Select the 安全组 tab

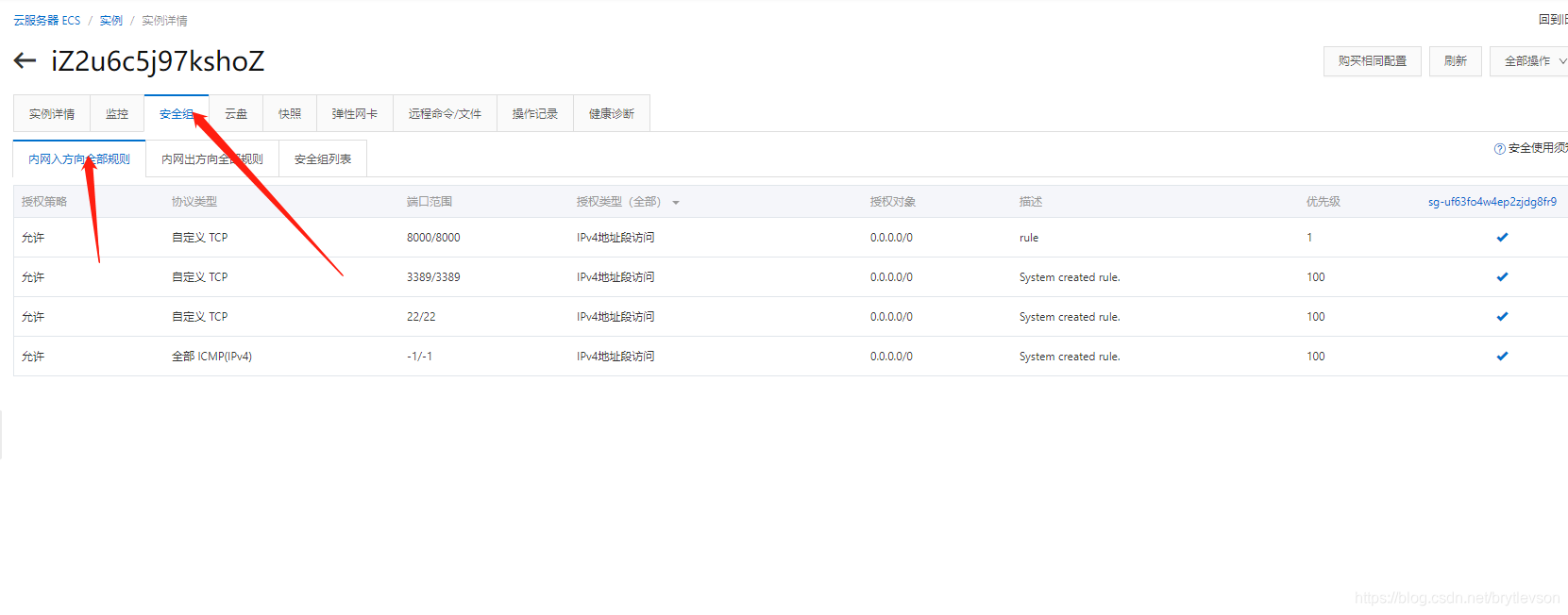pos(177,114)
